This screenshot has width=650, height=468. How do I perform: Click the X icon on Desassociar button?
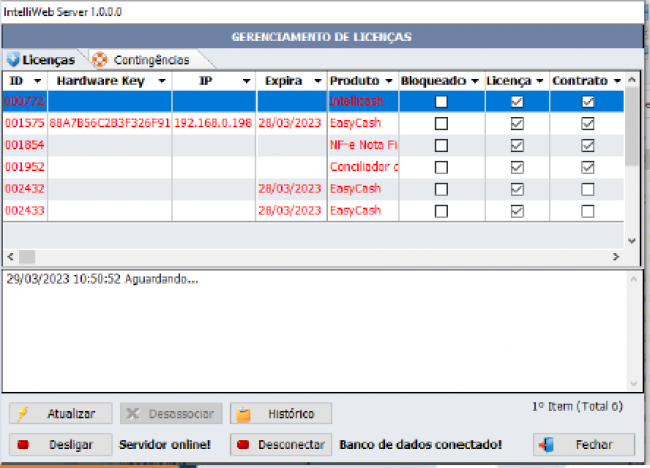click(x=133, y=414)
